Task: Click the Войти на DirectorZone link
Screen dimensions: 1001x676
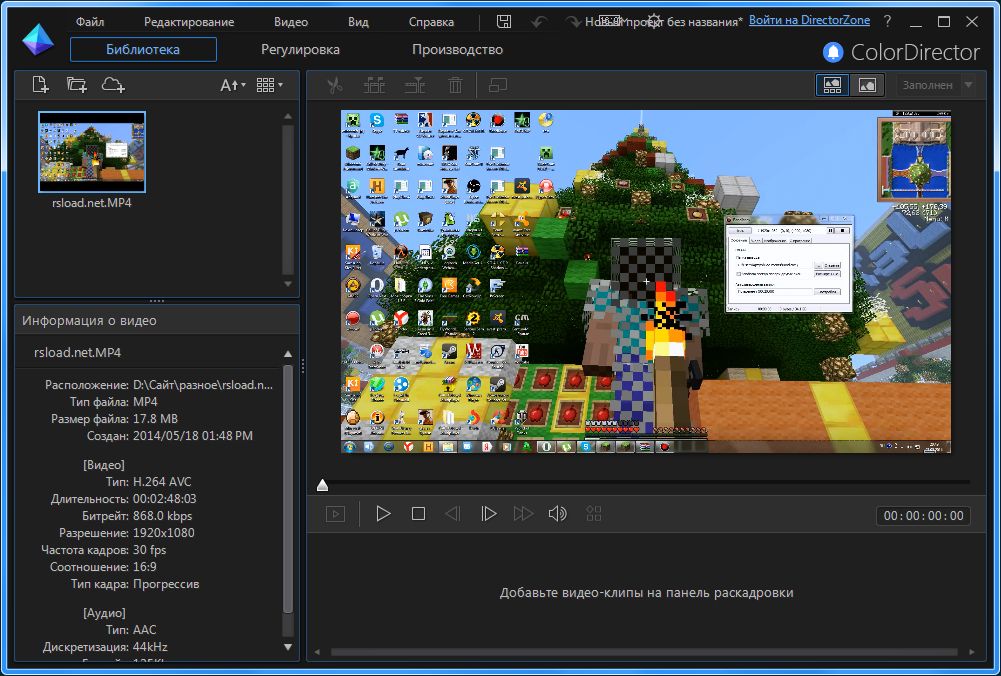Action: click(x=809, y=20)
